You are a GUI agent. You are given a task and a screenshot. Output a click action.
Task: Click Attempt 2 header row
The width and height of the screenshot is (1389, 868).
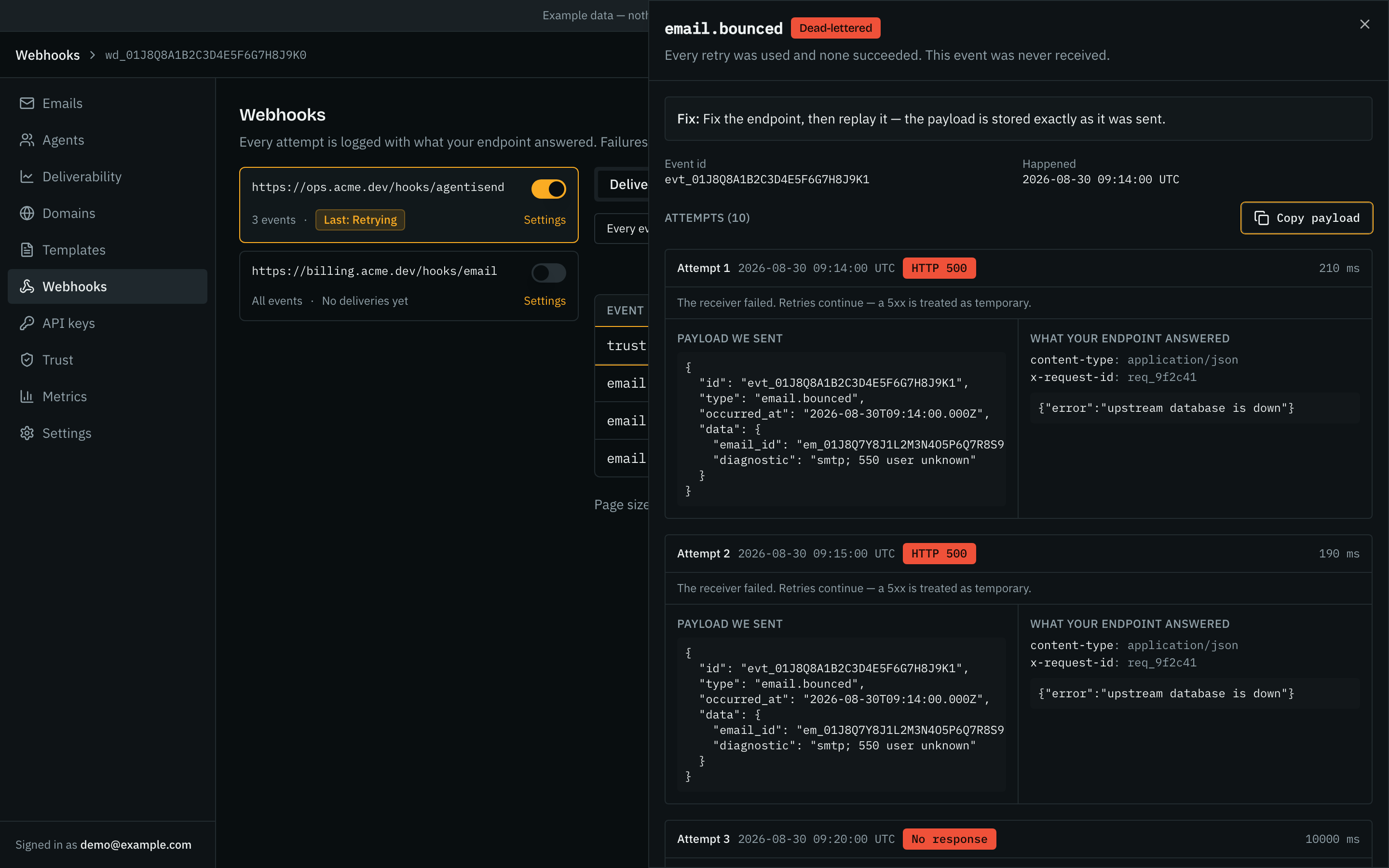pos(1018,554)
